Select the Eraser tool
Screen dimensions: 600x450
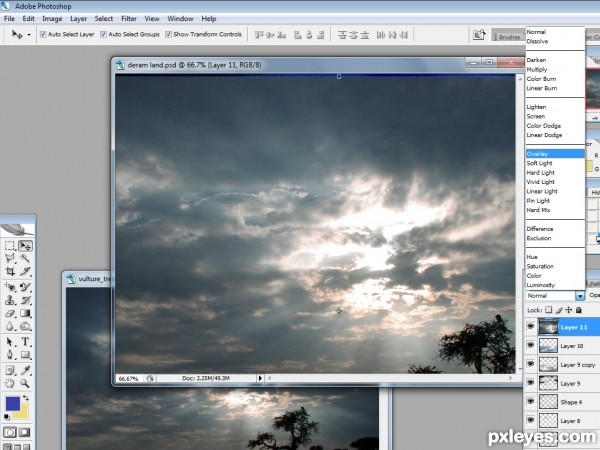coord(10,314)
